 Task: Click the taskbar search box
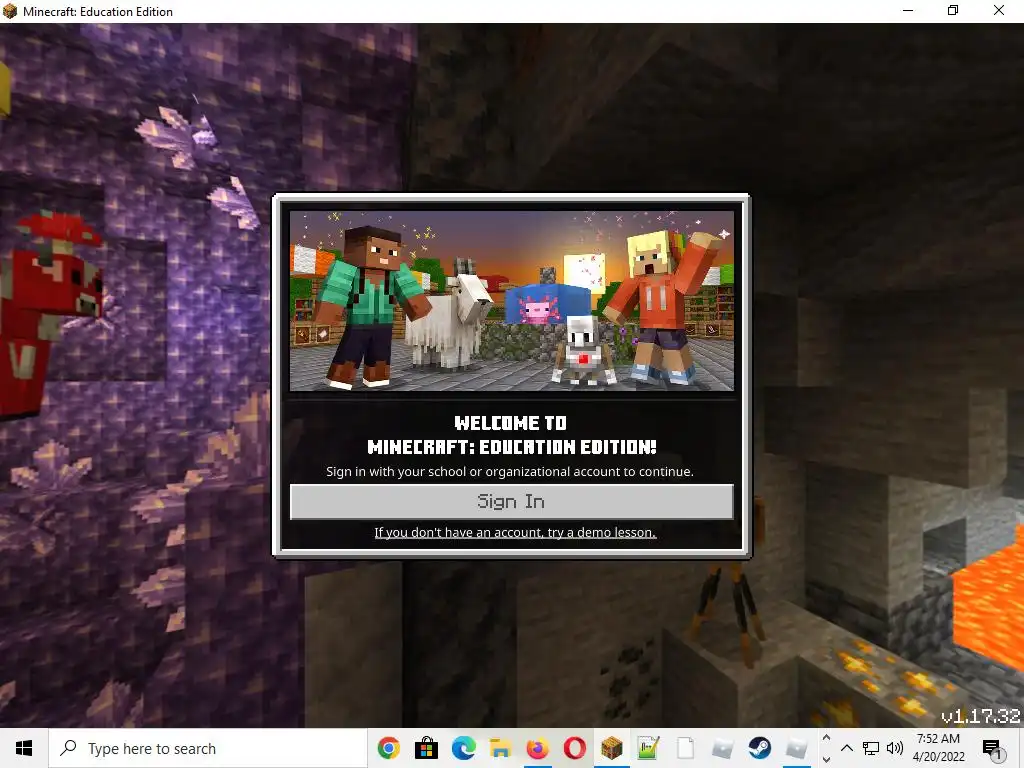[208, 748]
